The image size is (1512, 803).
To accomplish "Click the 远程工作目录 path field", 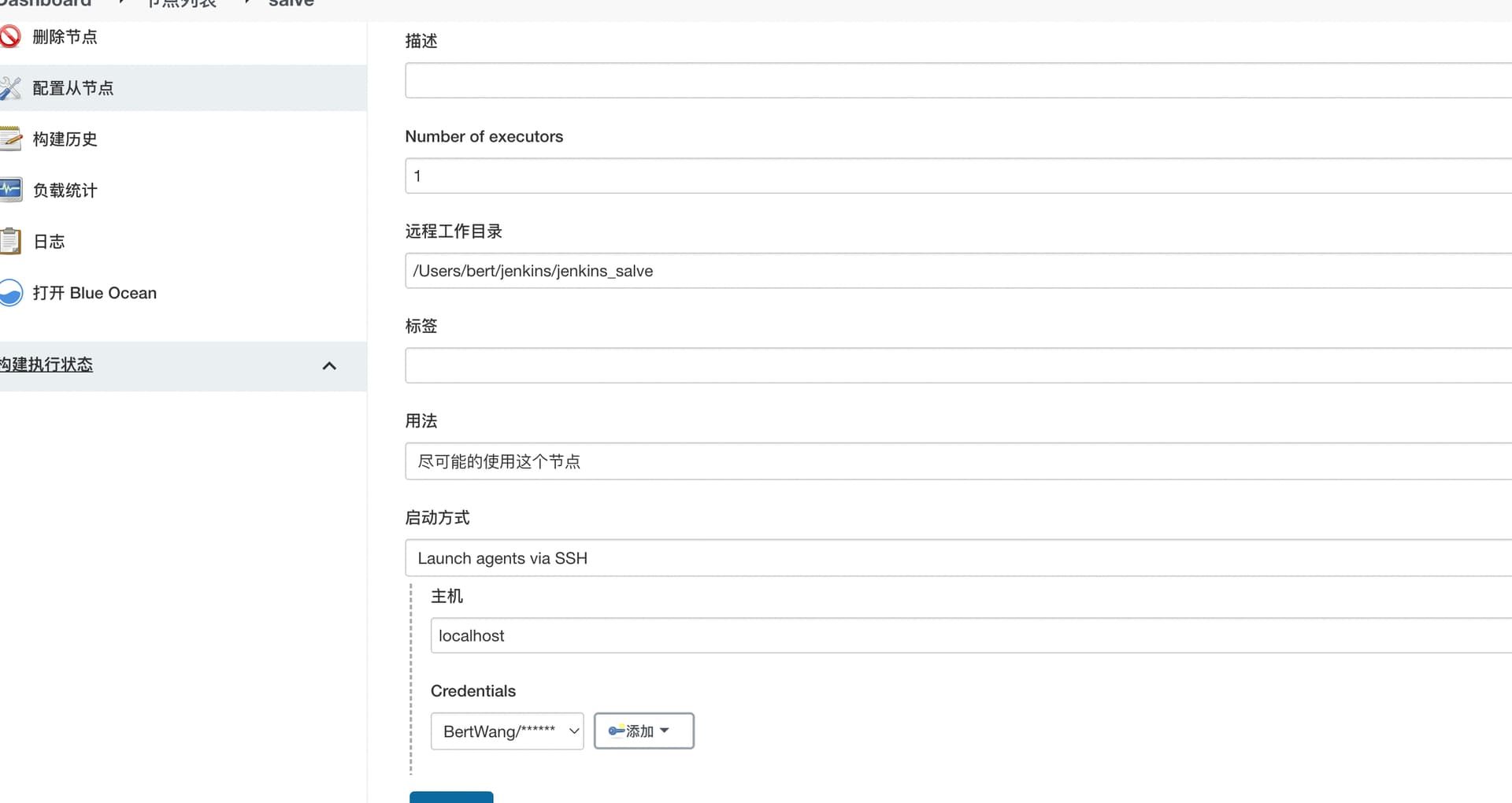I will 958,271.
